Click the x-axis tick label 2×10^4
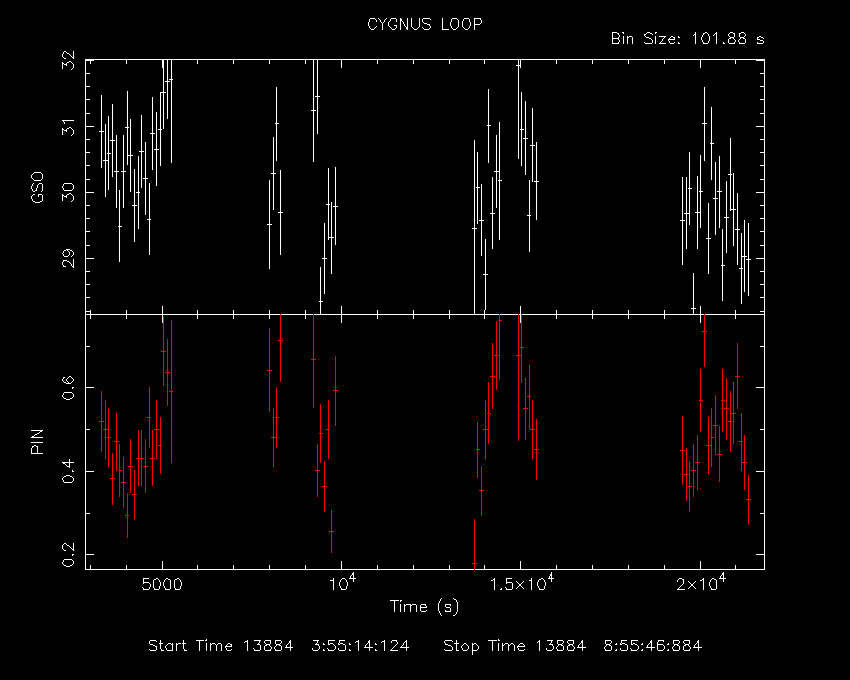Screen dimensions: 850x680 (700, 583)
